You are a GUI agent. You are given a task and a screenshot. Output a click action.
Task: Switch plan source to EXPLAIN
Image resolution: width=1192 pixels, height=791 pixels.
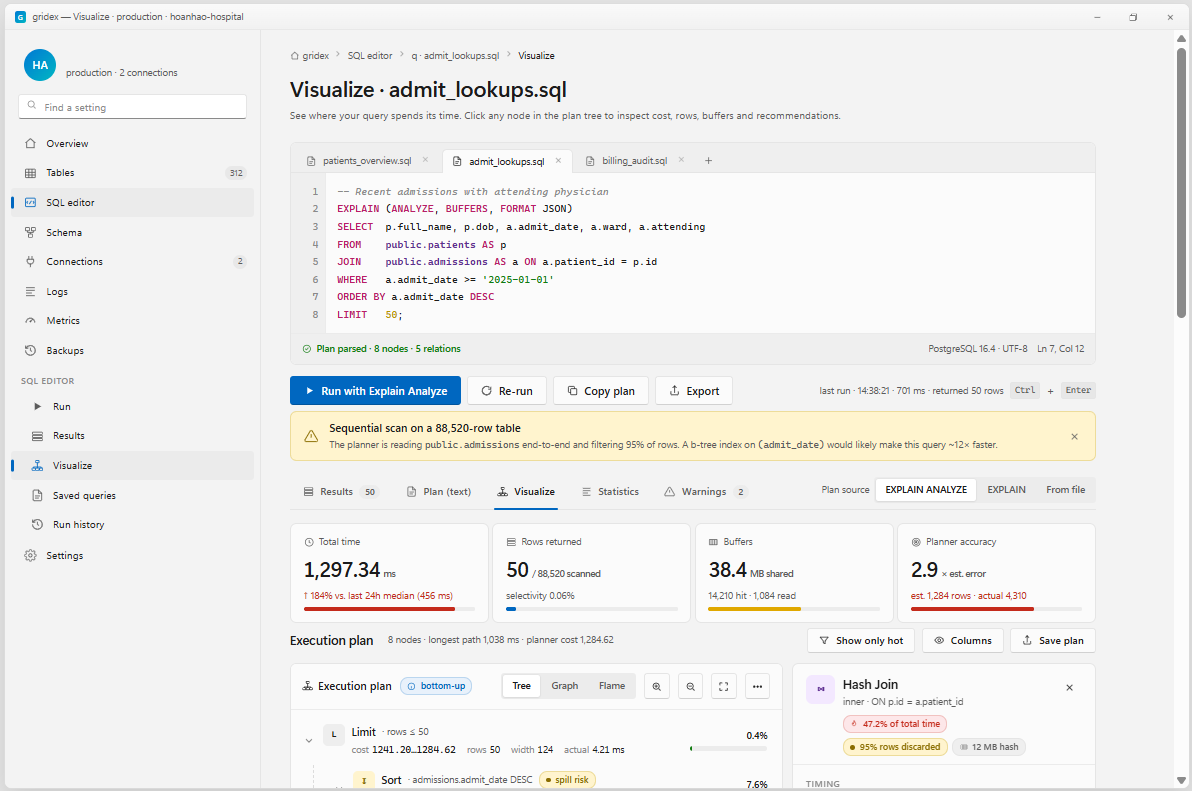click(x=1006, y=489)
